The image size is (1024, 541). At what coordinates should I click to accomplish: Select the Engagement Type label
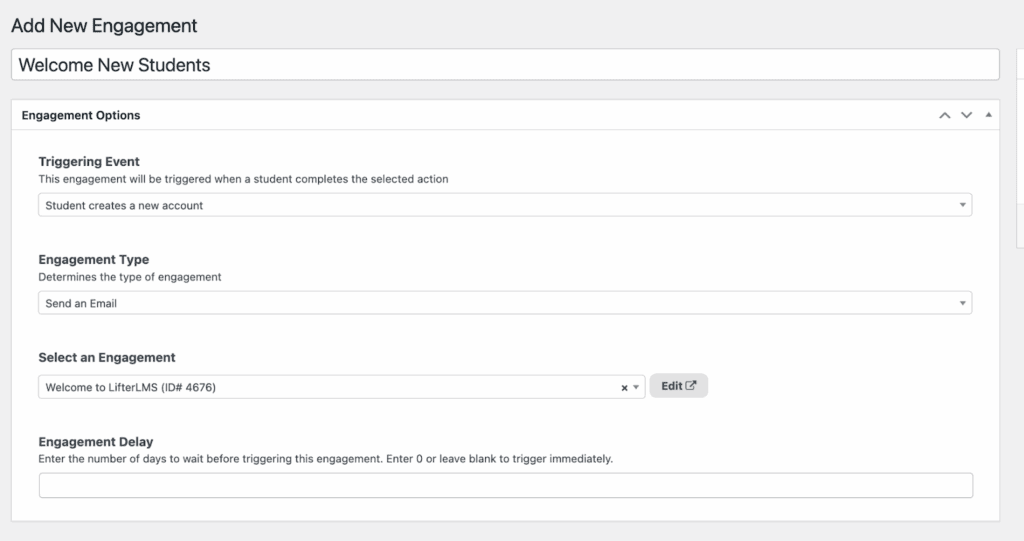[x=93, y=259]
